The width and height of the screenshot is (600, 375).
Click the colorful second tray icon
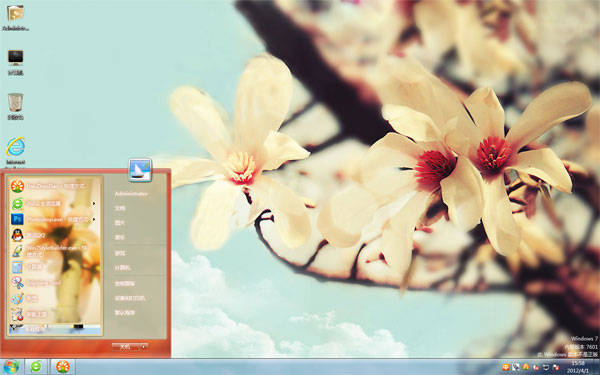click(515, 367)
